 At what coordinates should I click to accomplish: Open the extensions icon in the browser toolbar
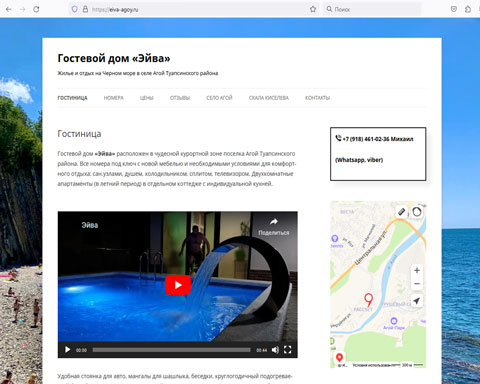pyautogui.click(x=468, y=9)
